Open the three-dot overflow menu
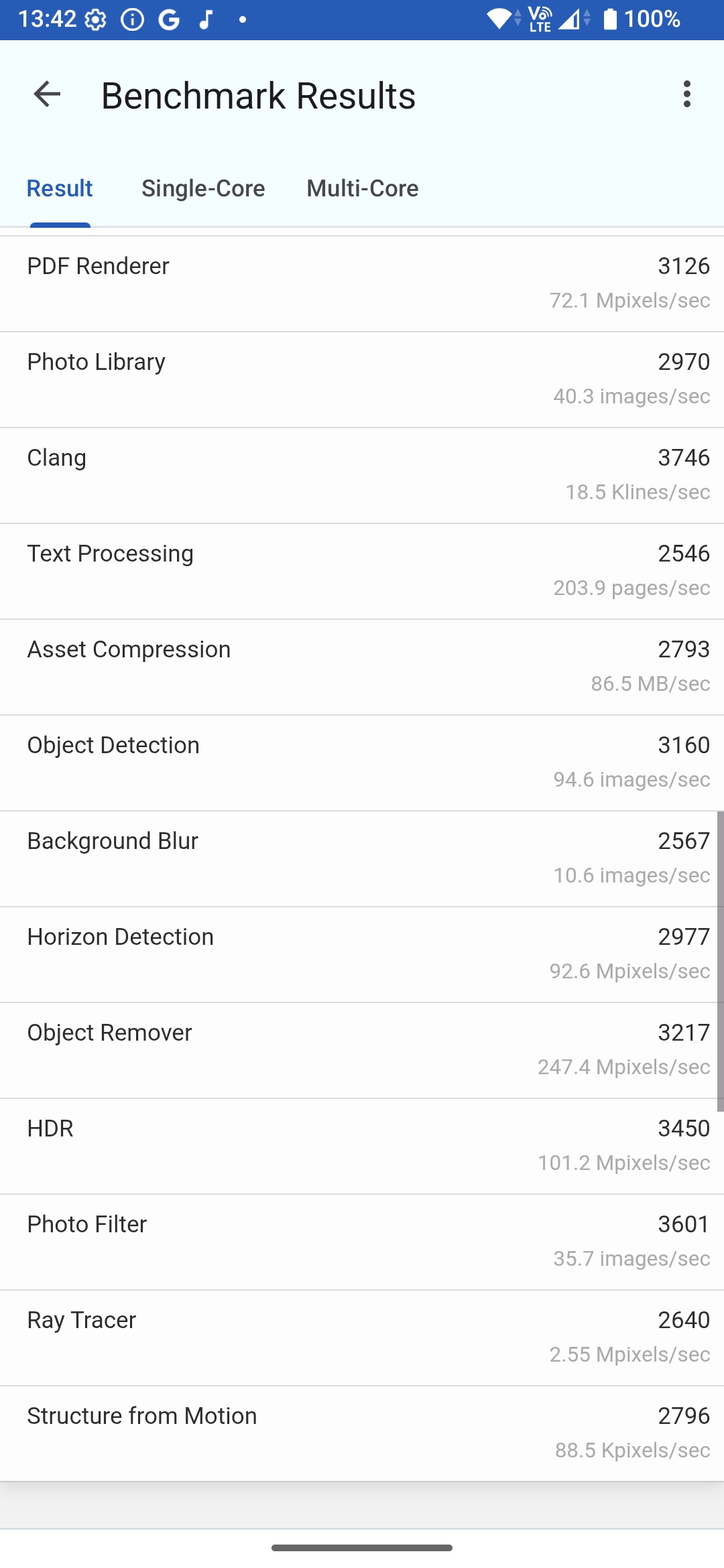The width and height of the screenshot is (724, 1568). 686,94
